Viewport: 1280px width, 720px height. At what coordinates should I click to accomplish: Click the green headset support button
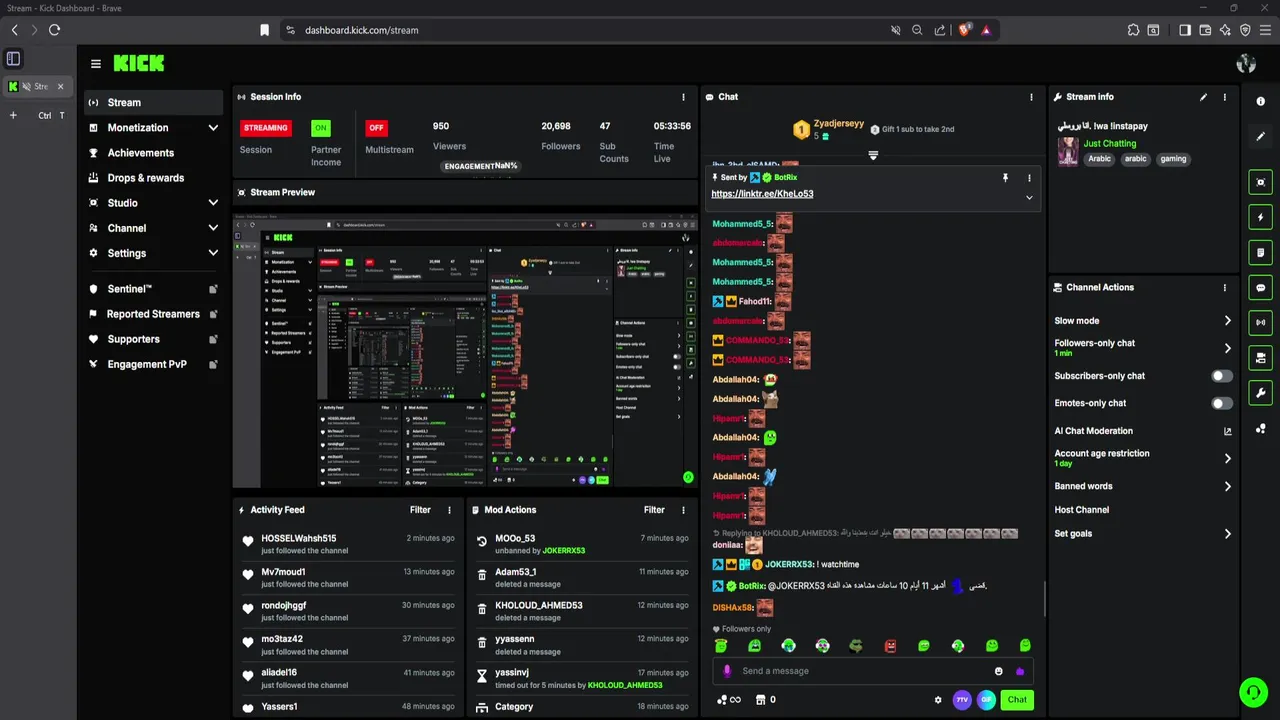(x=1253, y=691)
